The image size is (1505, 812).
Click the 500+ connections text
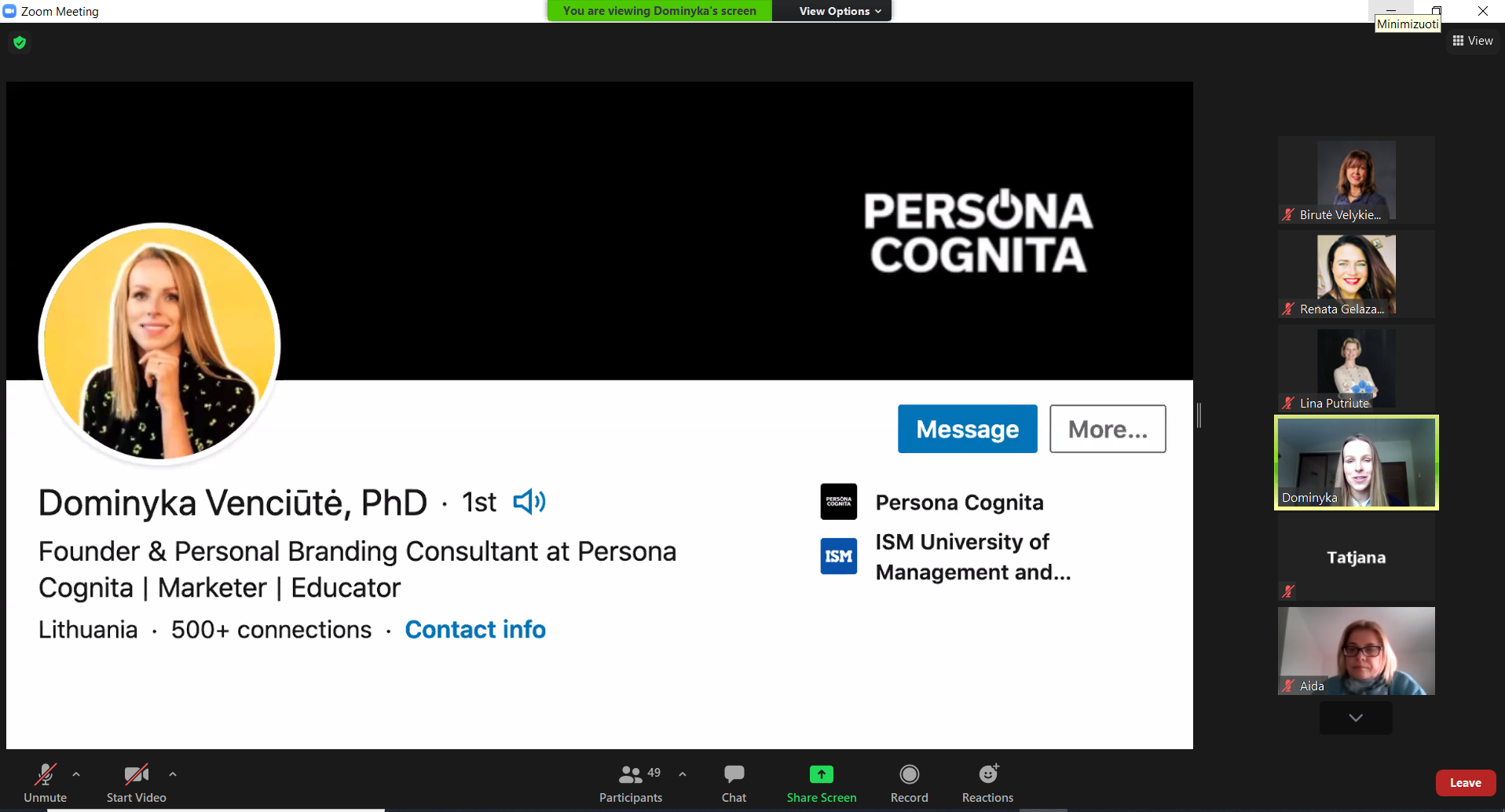271,630
